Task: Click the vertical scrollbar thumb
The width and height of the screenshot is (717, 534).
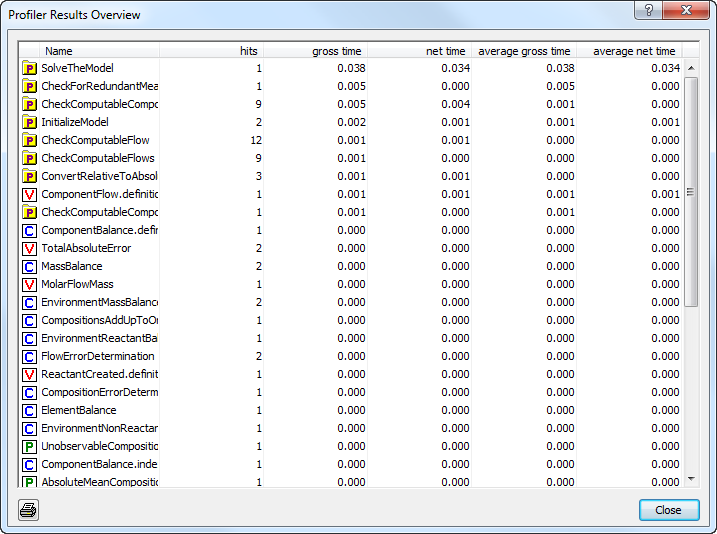Action: click(691, 192)
